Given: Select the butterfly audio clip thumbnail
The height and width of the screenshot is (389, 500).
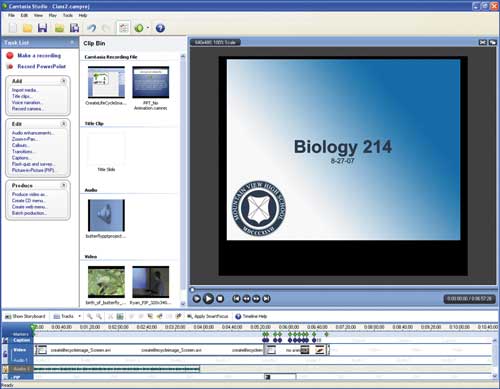Looking at the screenshot, I should [x=106, y=215].
